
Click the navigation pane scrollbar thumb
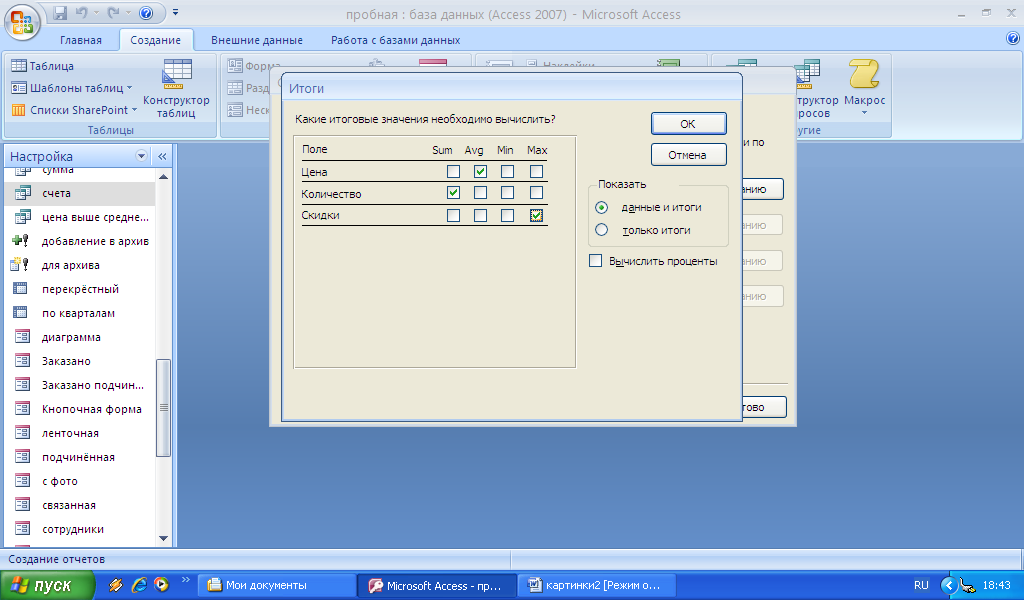point(163,407)
